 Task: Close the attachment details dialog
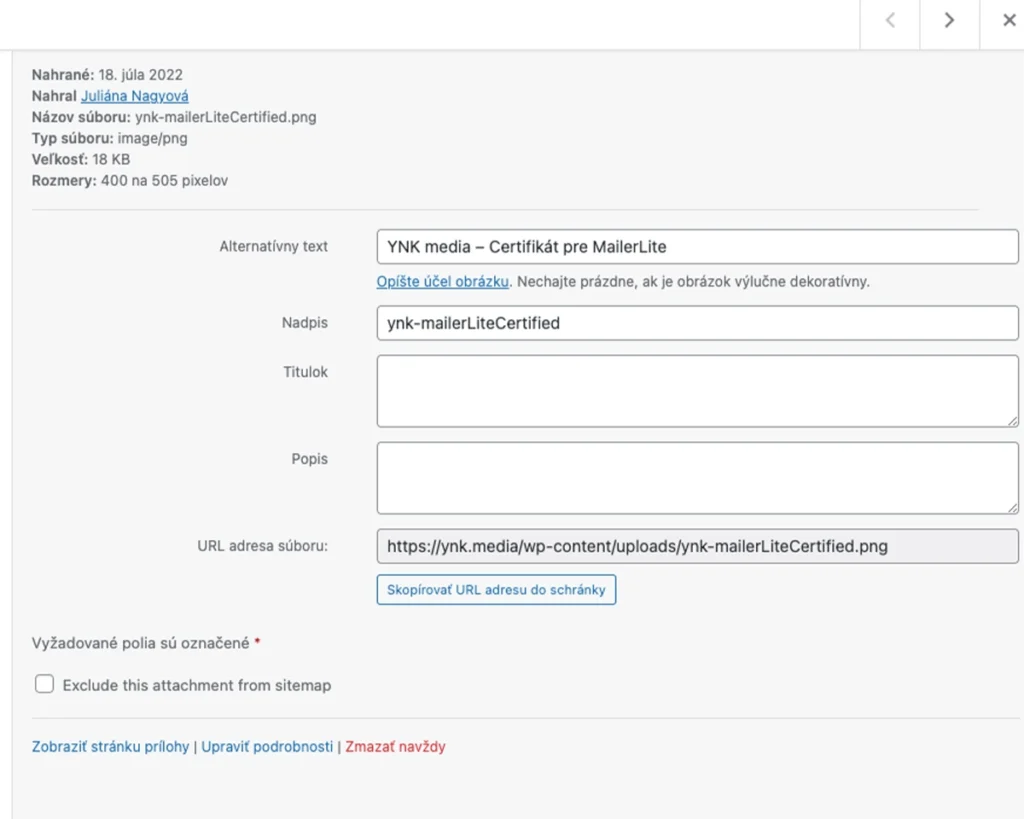[x=1008, y=20]
